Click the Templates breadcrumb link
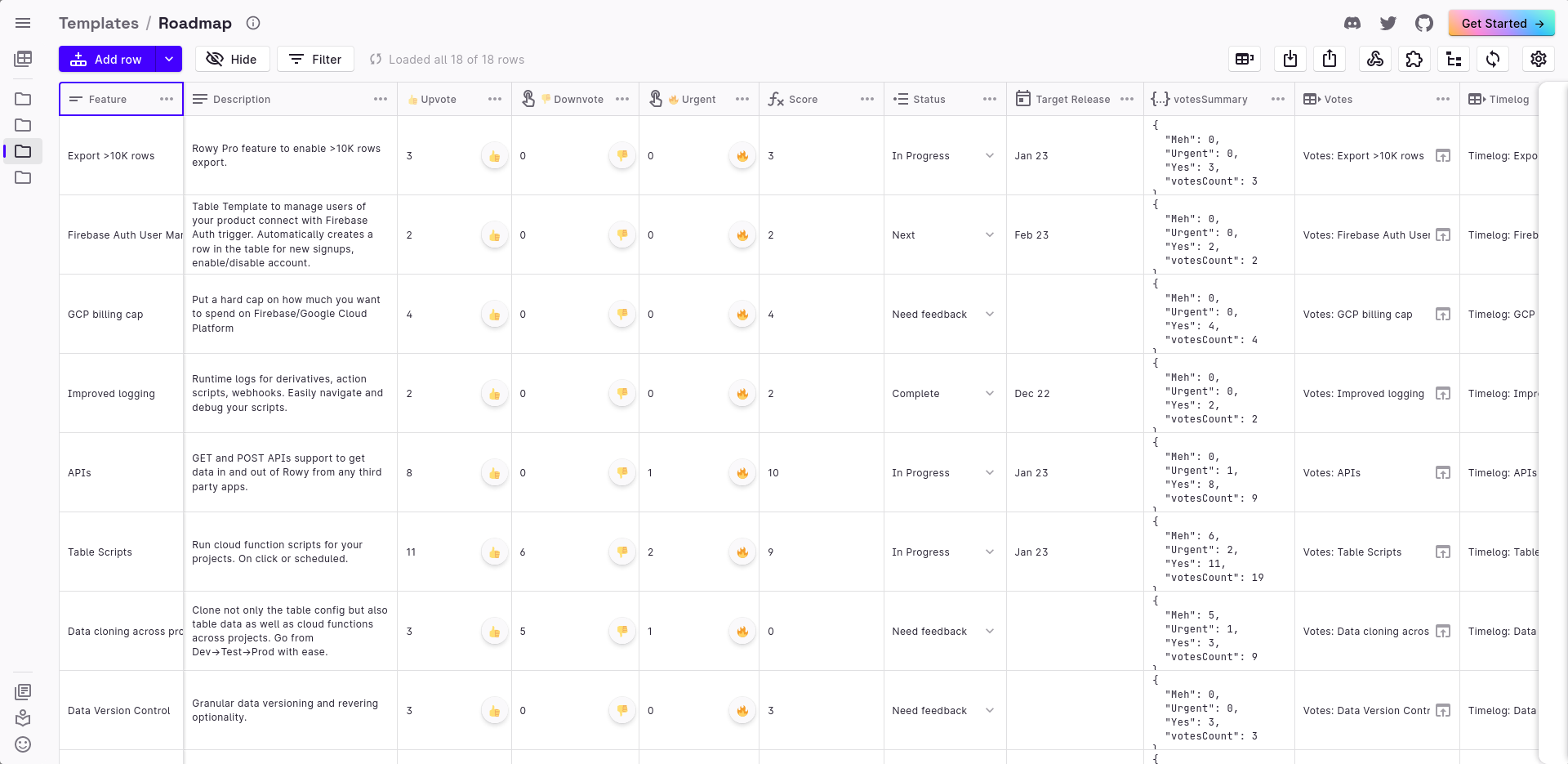Image resolution: width=1568 pixels, height=764 pixels. 98,23
